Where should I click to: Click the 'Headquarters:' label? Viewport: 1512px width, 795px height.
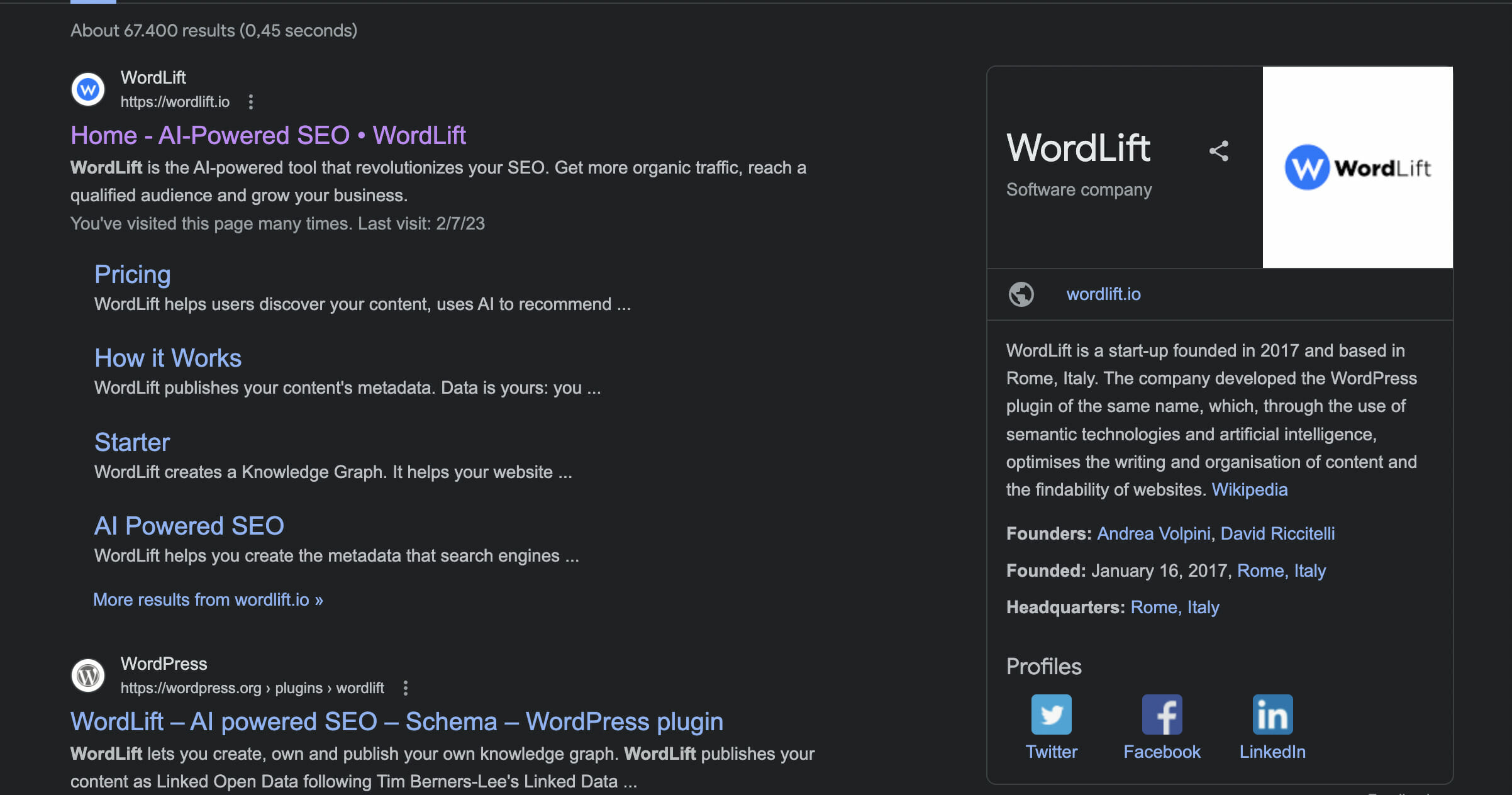coord(1066,607)
